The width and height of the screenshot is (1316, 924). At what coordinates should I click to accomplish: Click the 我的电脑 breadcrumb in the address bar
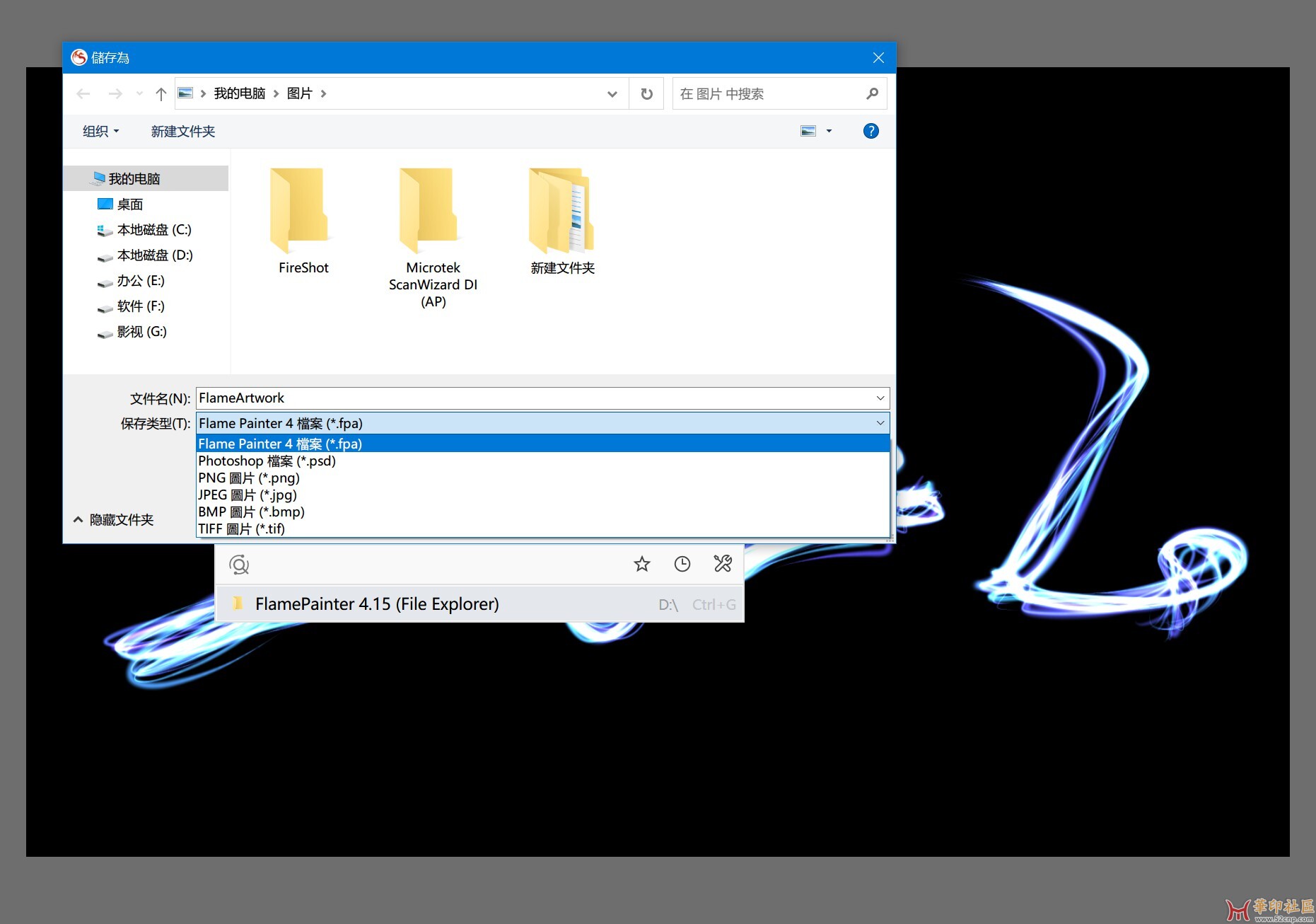tap(239, 93)
